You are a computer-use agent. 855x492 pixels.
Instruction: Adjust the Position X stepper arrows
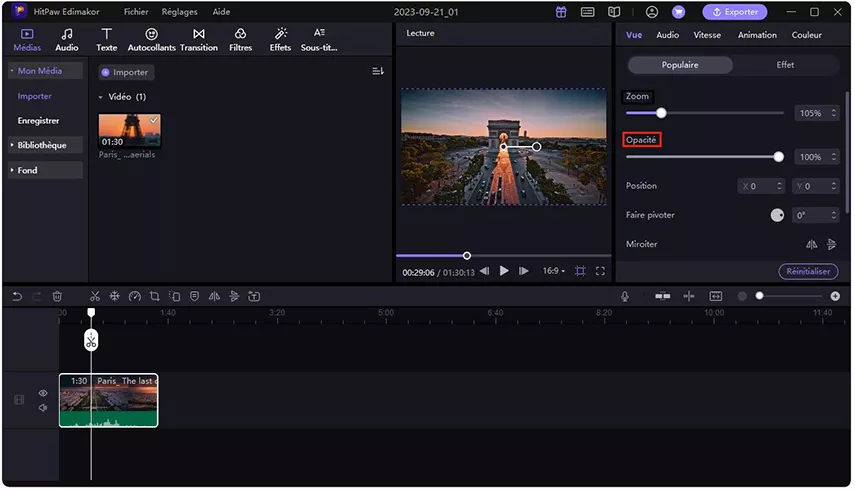pyautogui.click(x=779, y=186)
